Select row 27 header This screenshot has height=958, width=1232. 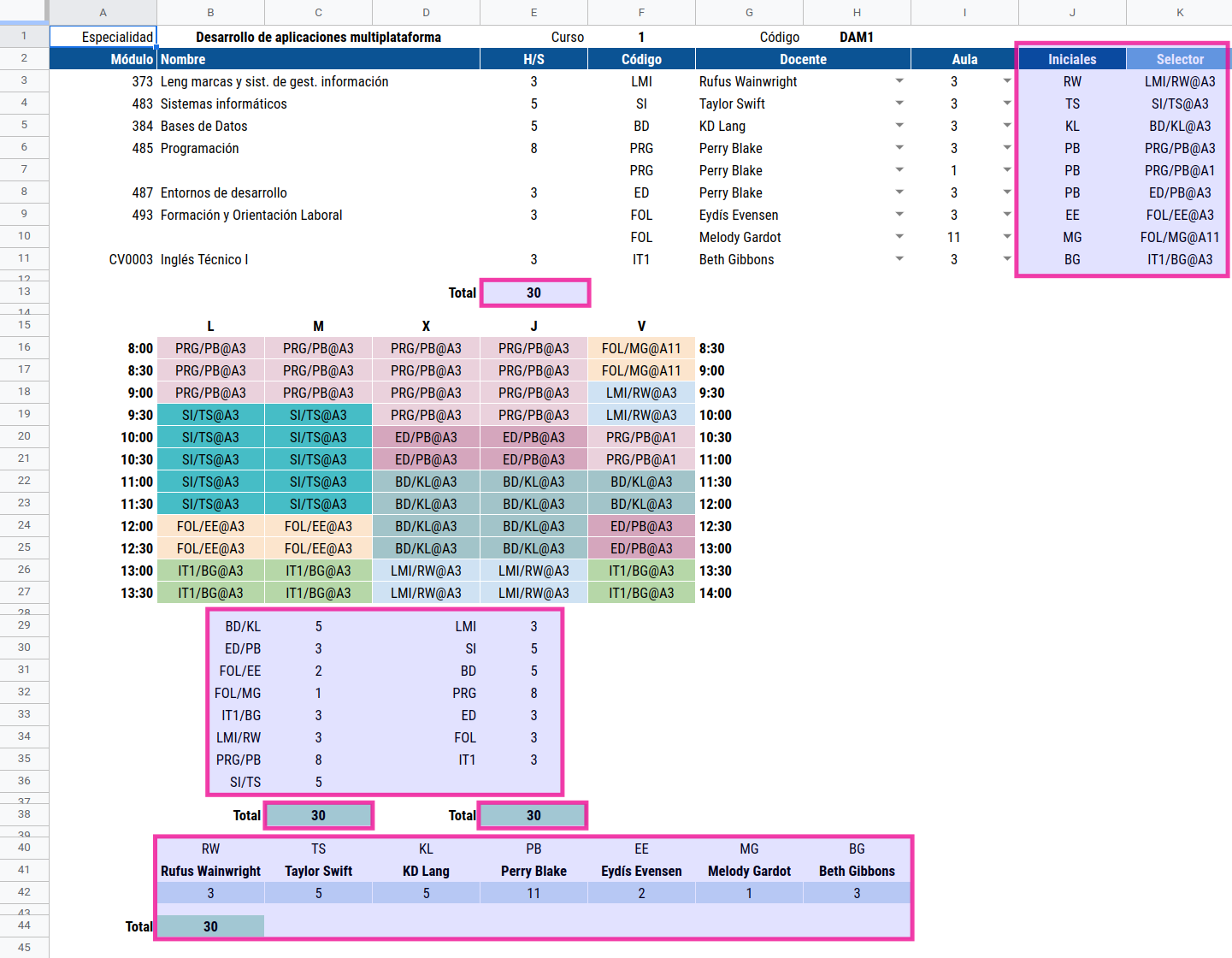24,592
